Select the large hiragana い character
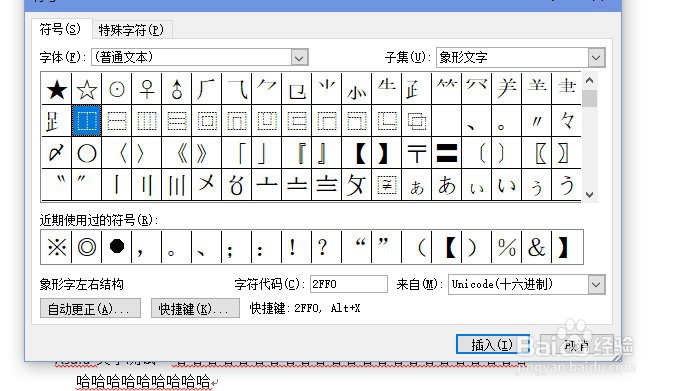 507,185
